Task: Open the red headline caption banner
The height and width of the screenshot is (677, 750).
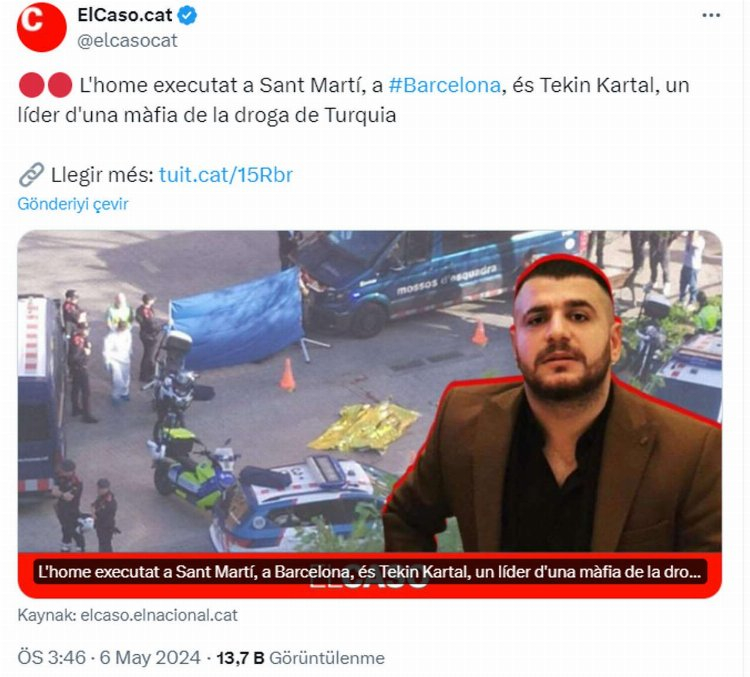Action: coord(369,572)
